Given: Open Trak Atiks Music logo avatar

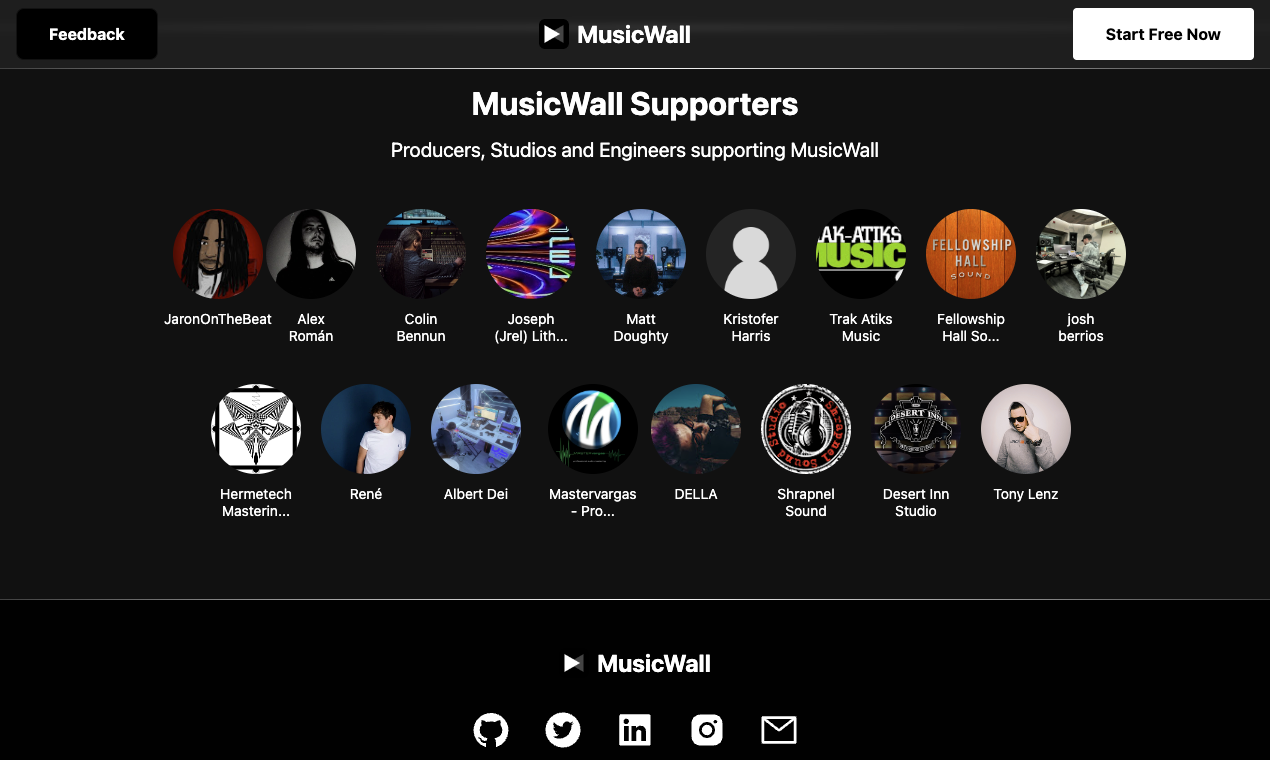Looking at the screenshot, I should tap(861, 254).
